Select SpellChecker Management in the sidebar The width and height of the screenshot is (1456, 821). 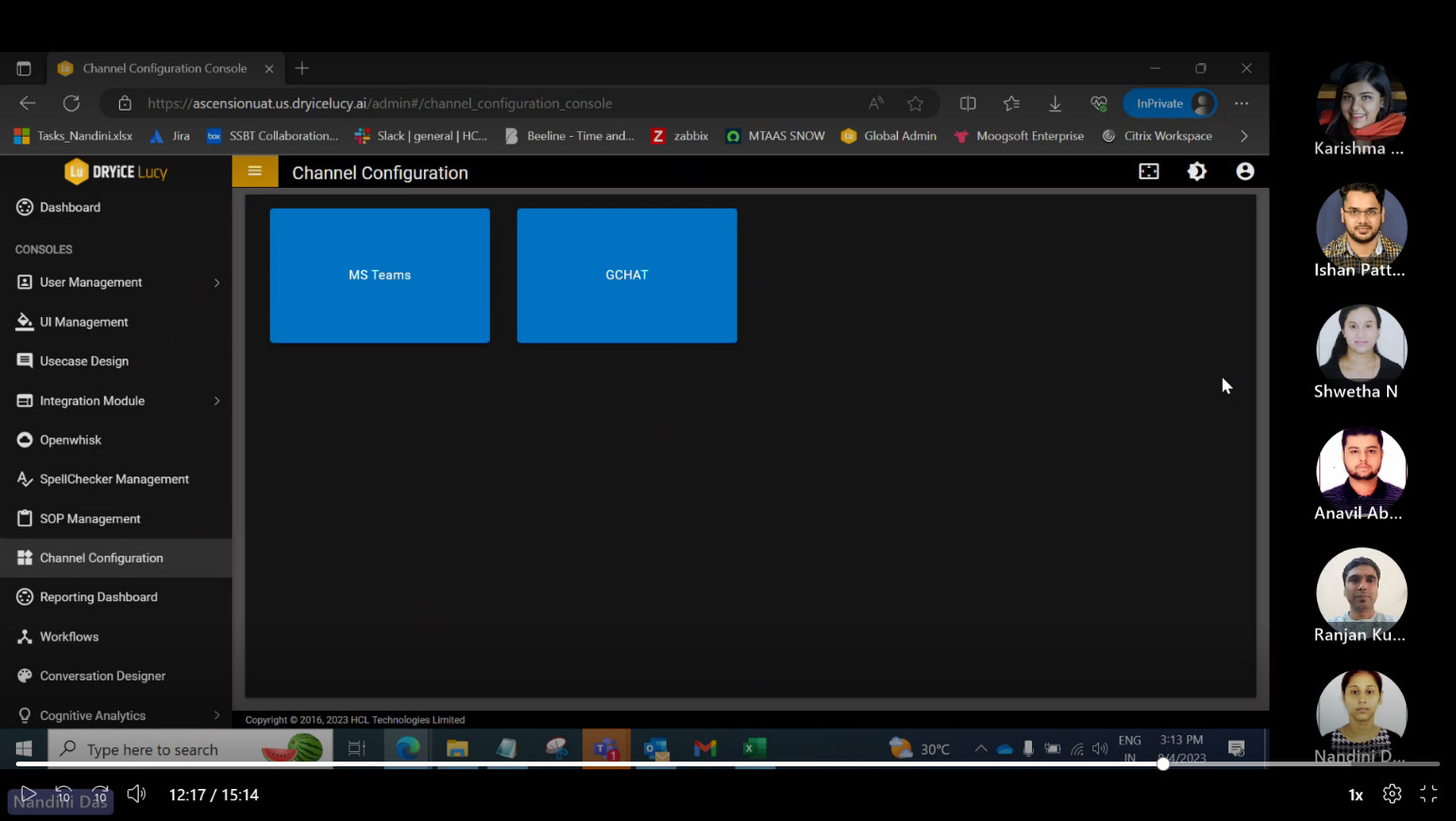tap(116, 479)
